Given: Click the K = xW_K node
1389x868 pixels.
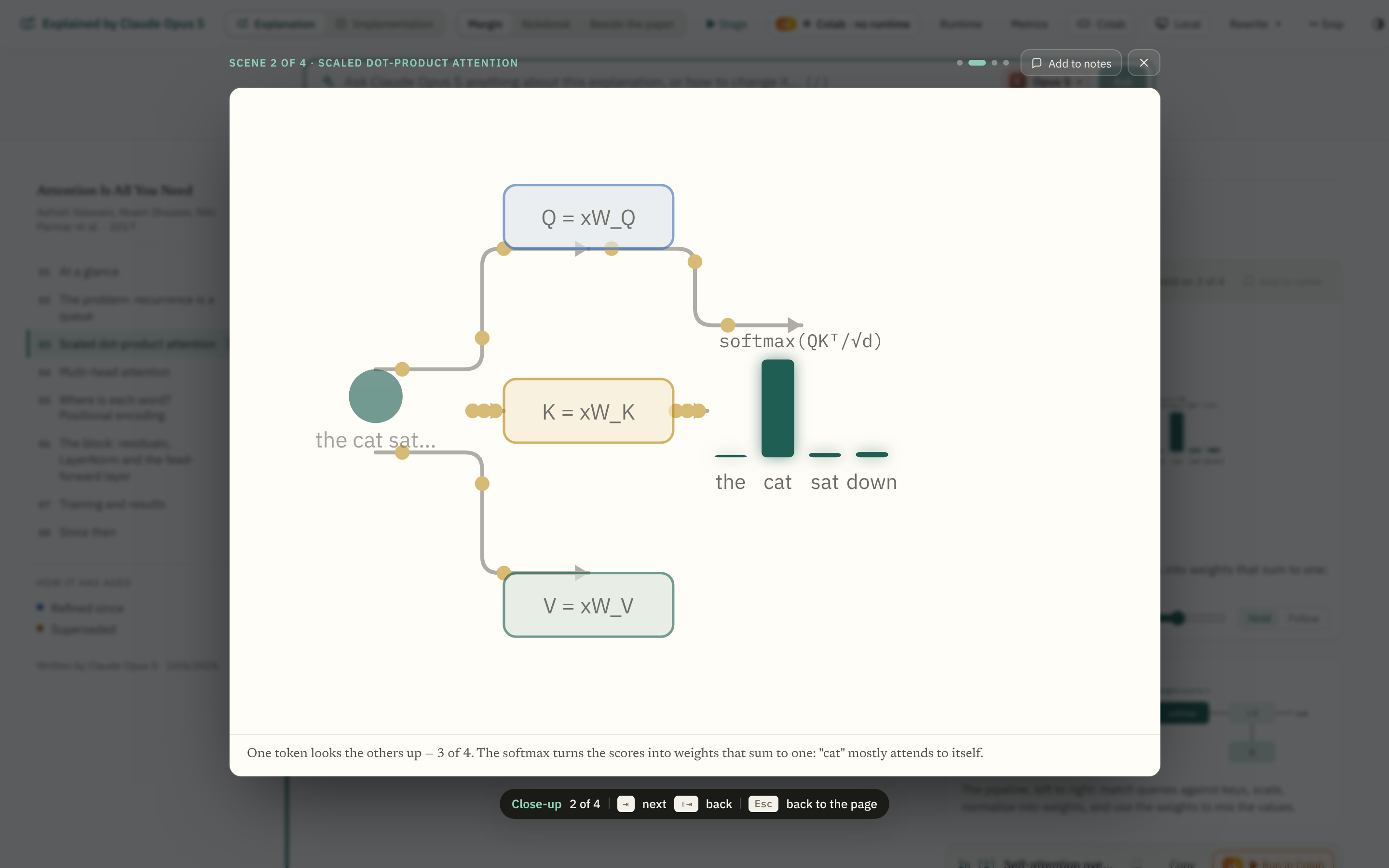Looking at the screenshot, I should [x=588, y=411].
